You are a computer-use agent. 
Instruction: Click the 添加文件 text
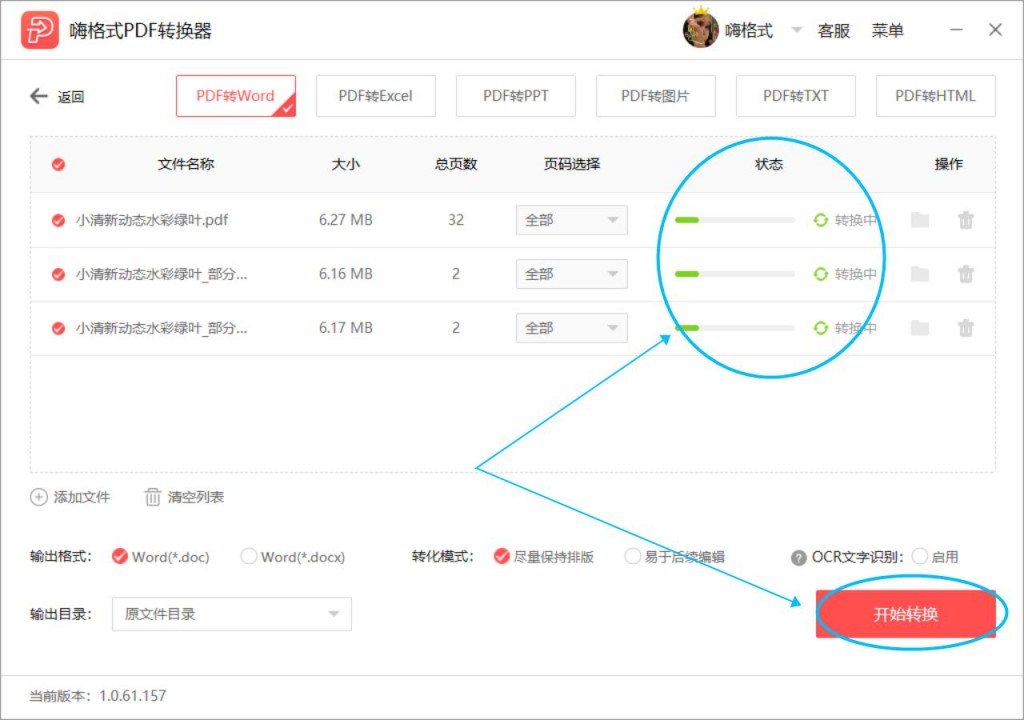82,497
